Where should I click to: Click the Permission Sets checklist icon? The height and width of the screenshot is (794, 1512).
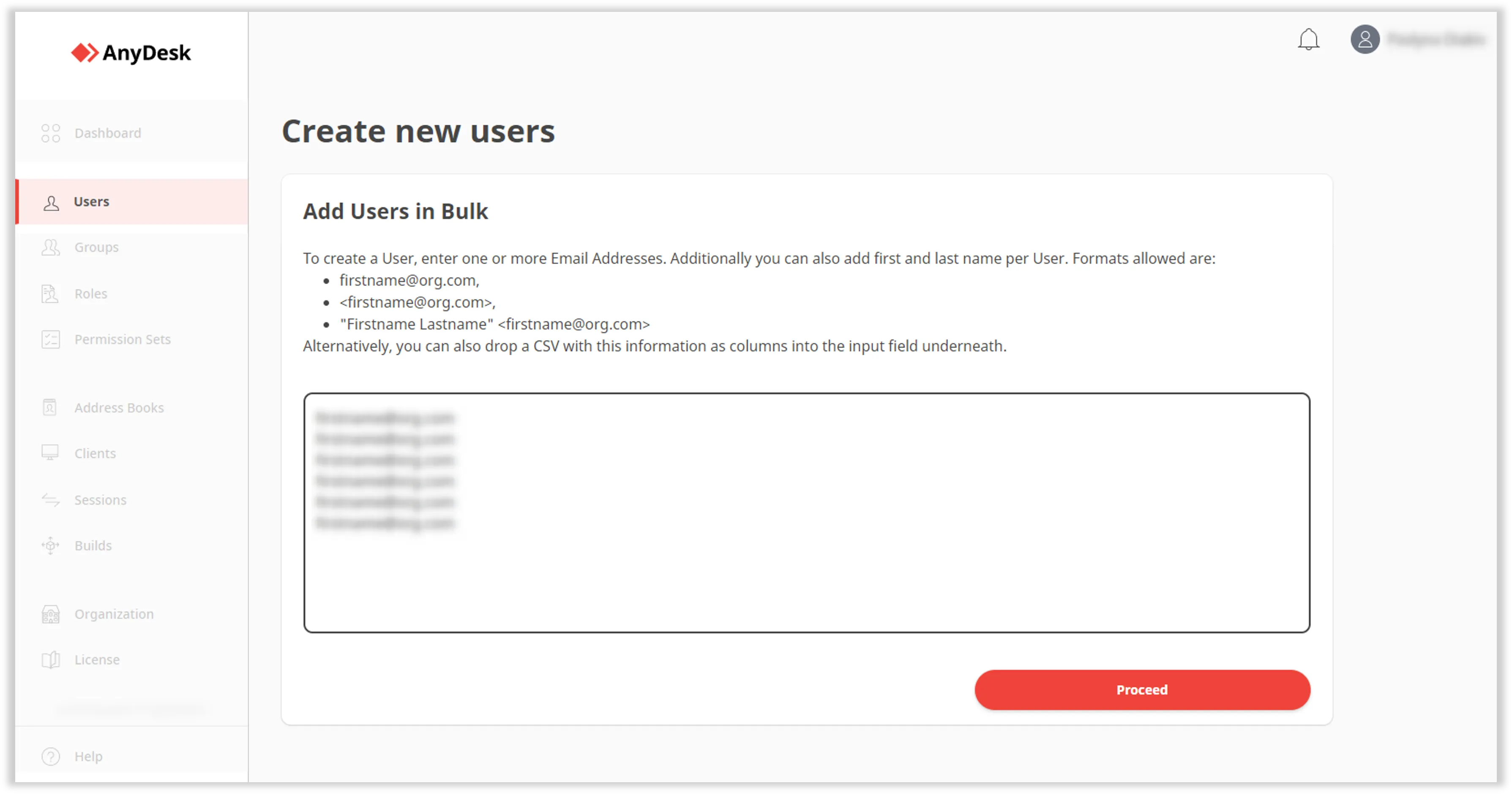50,340
